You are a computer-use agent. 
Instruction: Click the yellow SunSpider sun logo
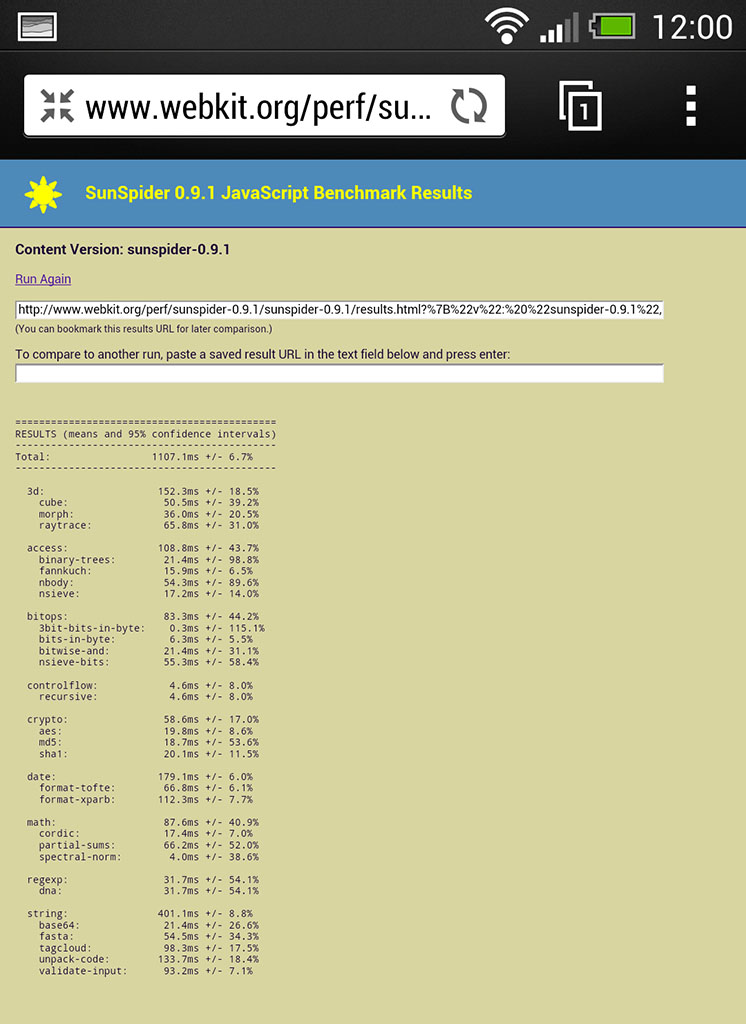pos(43,194)
